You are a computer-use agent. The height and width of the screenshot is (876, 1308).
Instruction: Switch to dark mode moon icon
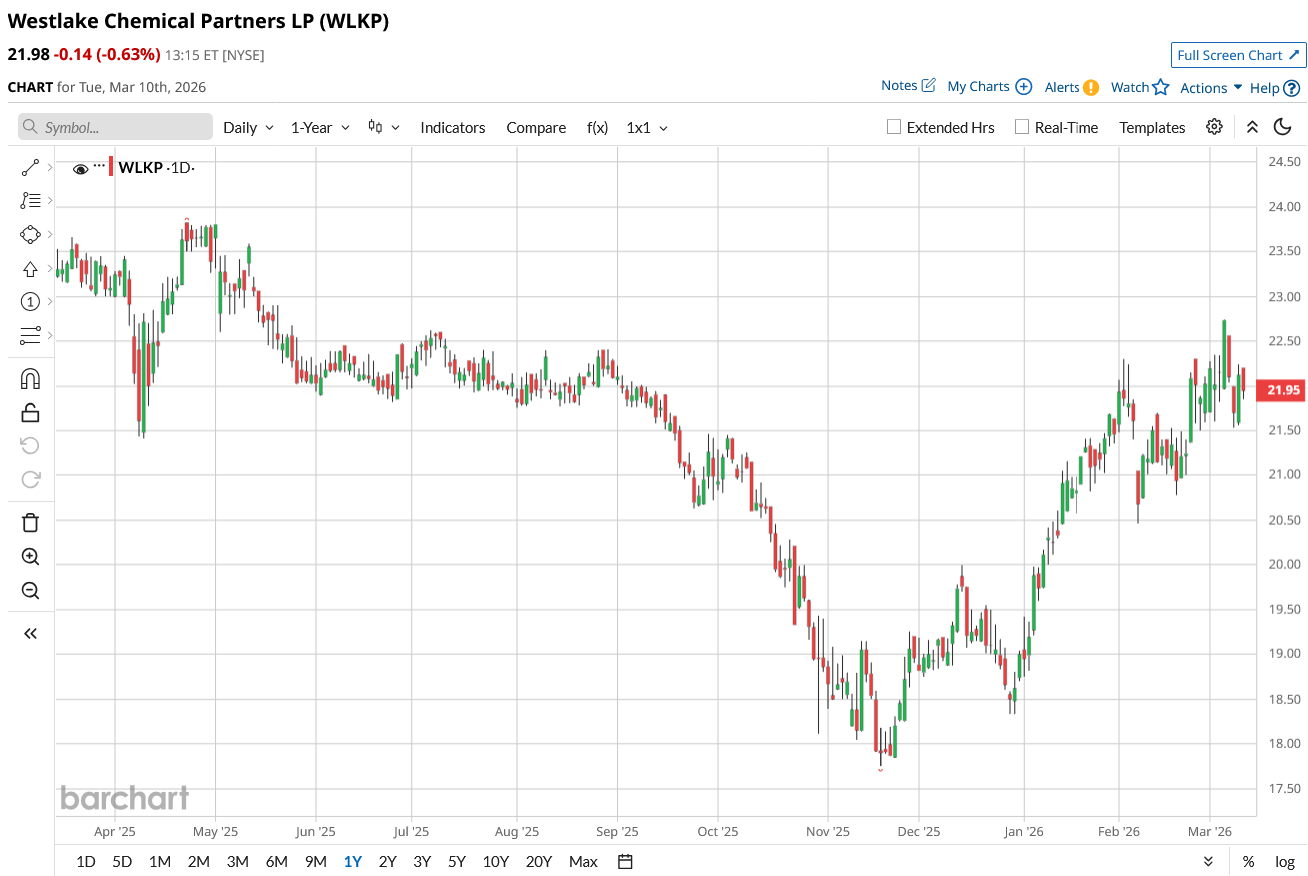tap(1282, 127)
